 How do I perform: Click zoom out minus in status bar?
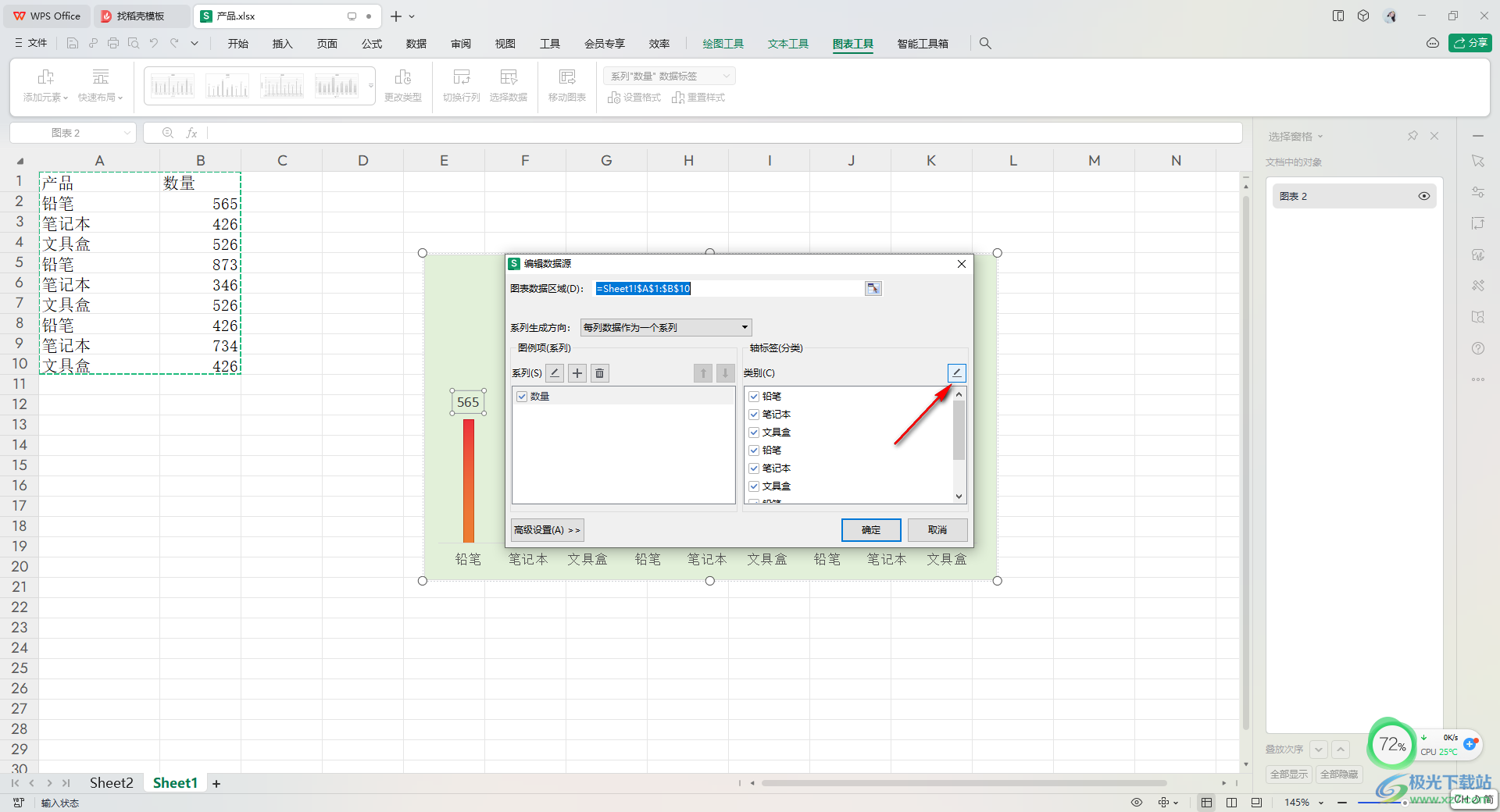click(1342, 803)
